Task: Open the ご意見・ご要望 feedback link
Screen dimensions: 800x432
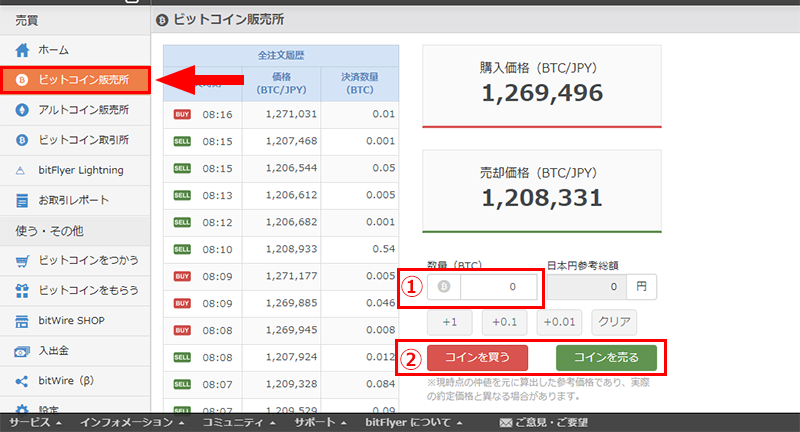Action: click(544, 423)
